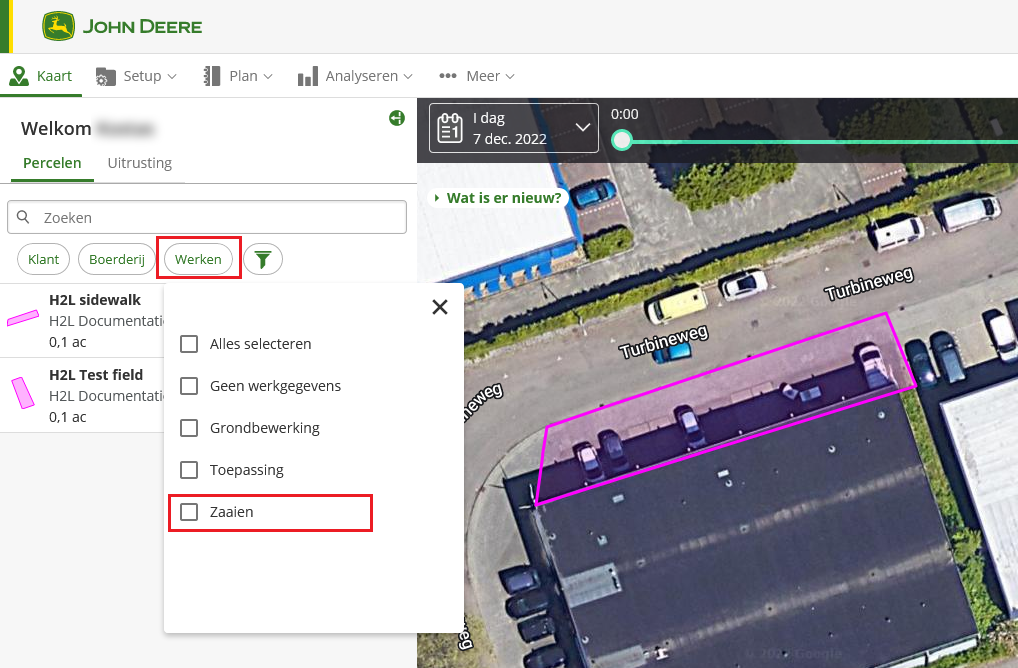Viewport: 1018px width, 668px height.
Task: Close the Werken filter popup
Action: tap(439, 307)
